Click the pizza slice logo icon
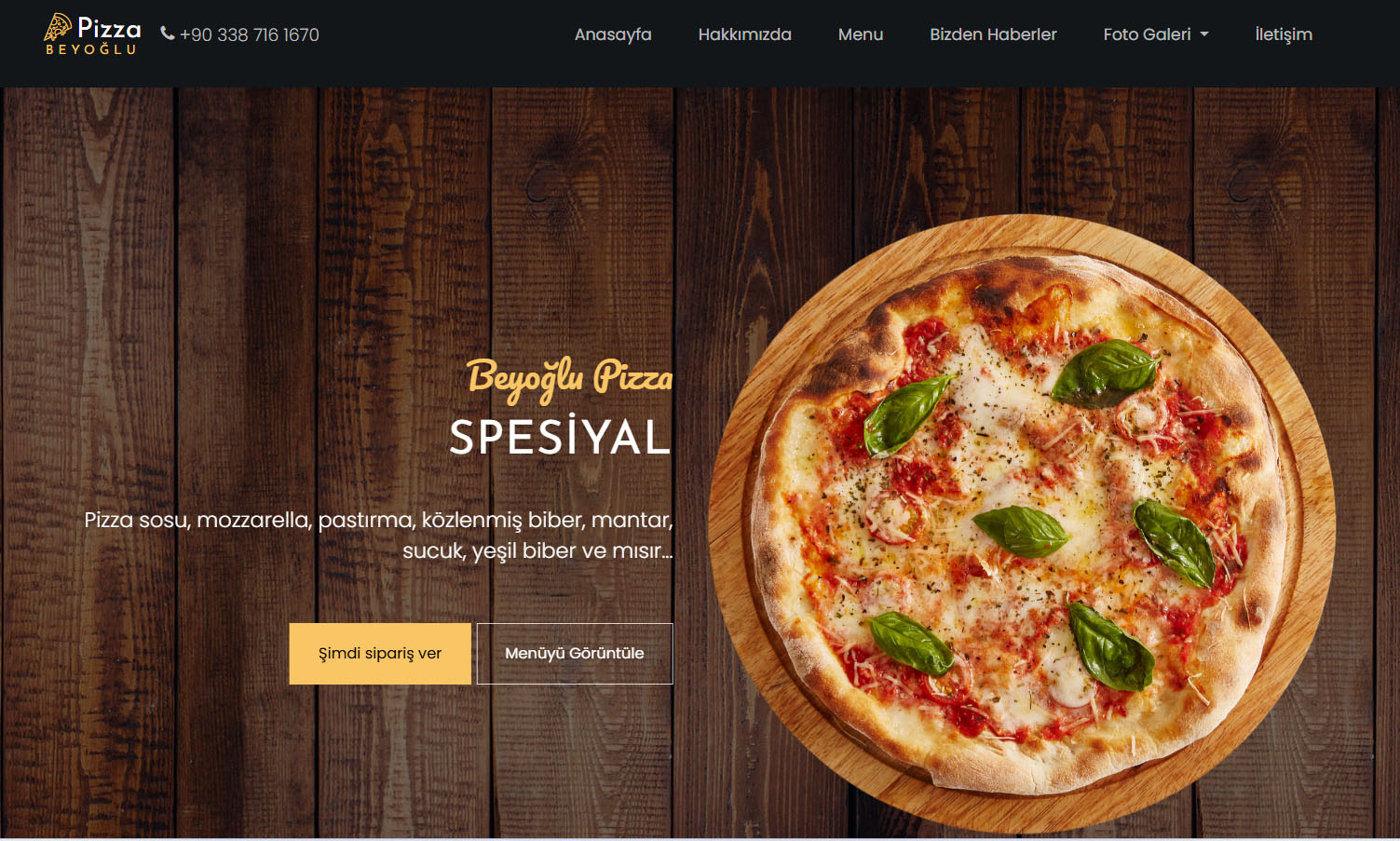Image resolution: width=1400 pixels, height=841 pixels. [x=58, y=27]
